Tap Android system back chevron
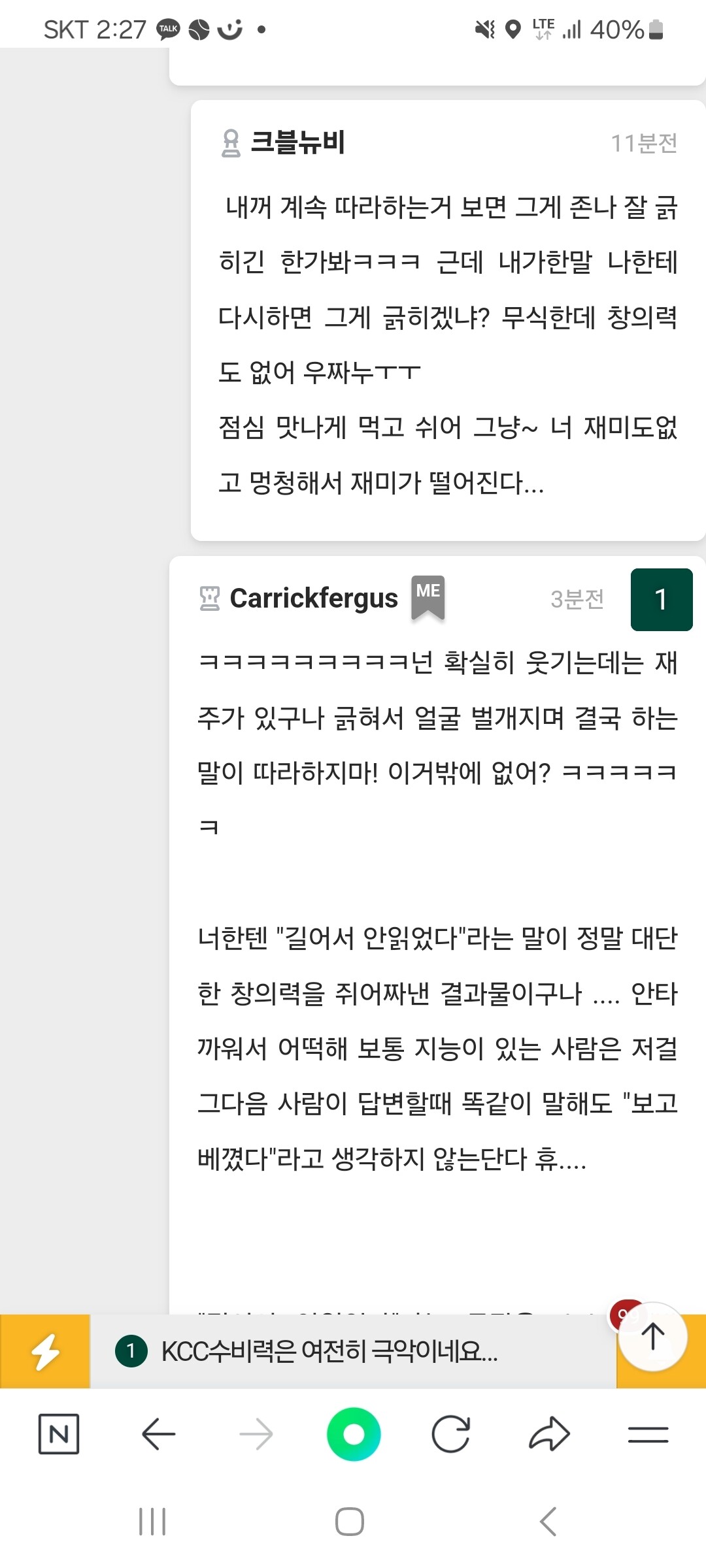Image resolution: width=706 pixels, height=1568 pixels. [x=548, y=1522]
